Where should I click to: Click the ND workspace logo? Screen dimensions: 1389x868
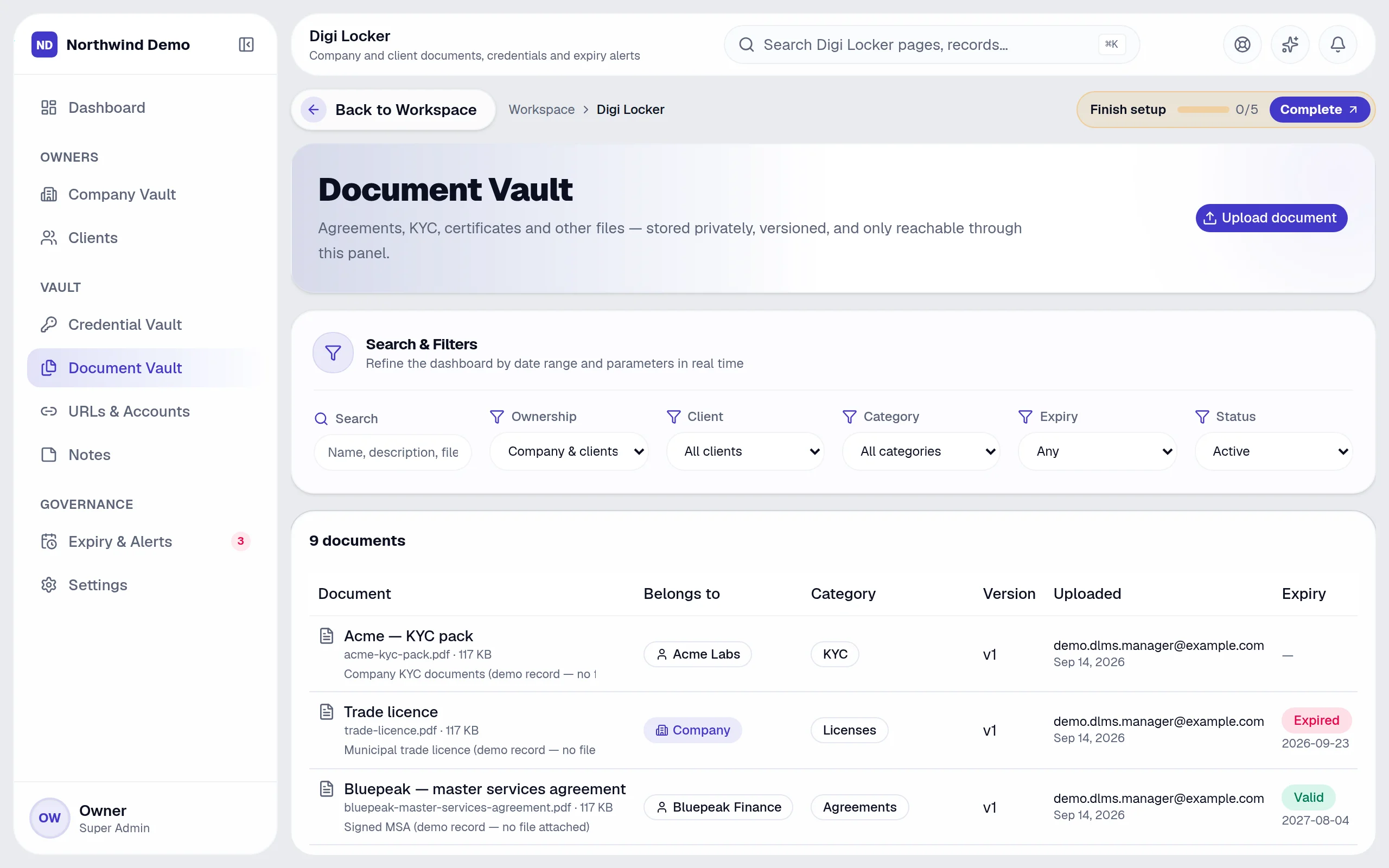(44, 45)
